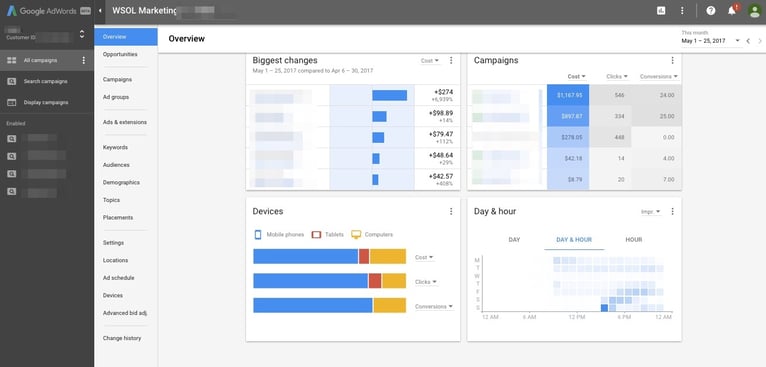Open the account avatar menu

tap(755, 11)
